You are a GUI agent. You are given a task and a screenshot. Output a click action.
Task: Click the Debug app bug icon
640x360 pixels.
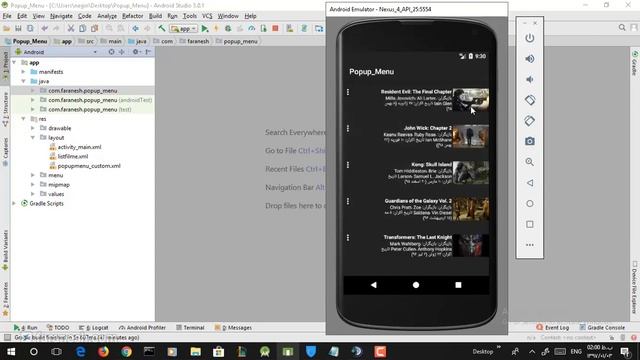click(x=228, y=29)
